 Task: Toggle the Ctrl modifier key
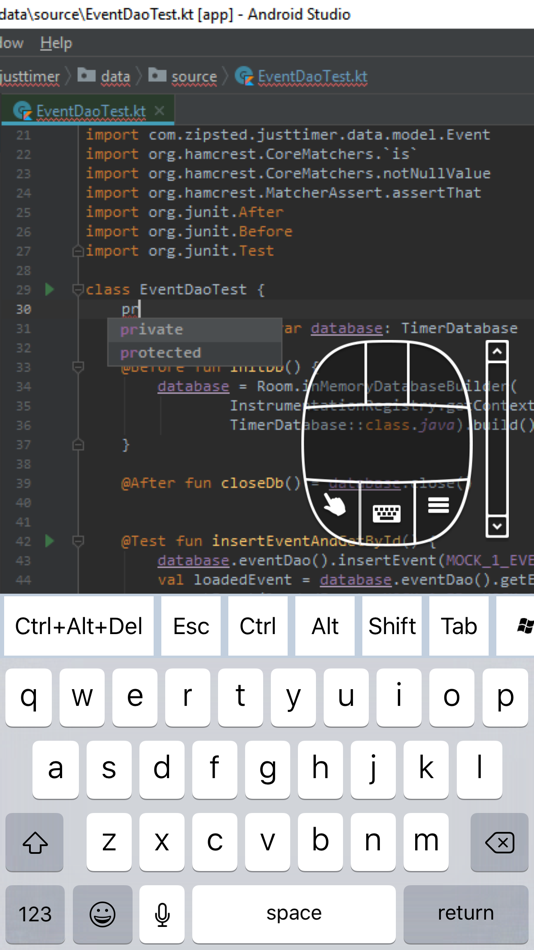coord(258,626)
